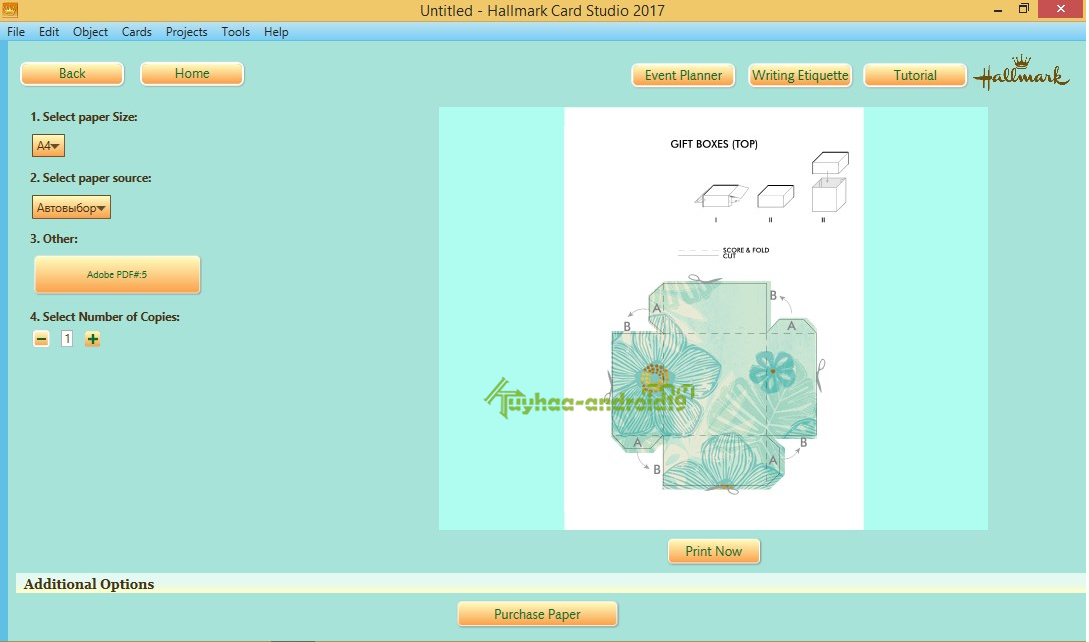Viewport: 1089px width, 642px height.
Task: Open the Edit menu
Action: (x=49, y=32)
